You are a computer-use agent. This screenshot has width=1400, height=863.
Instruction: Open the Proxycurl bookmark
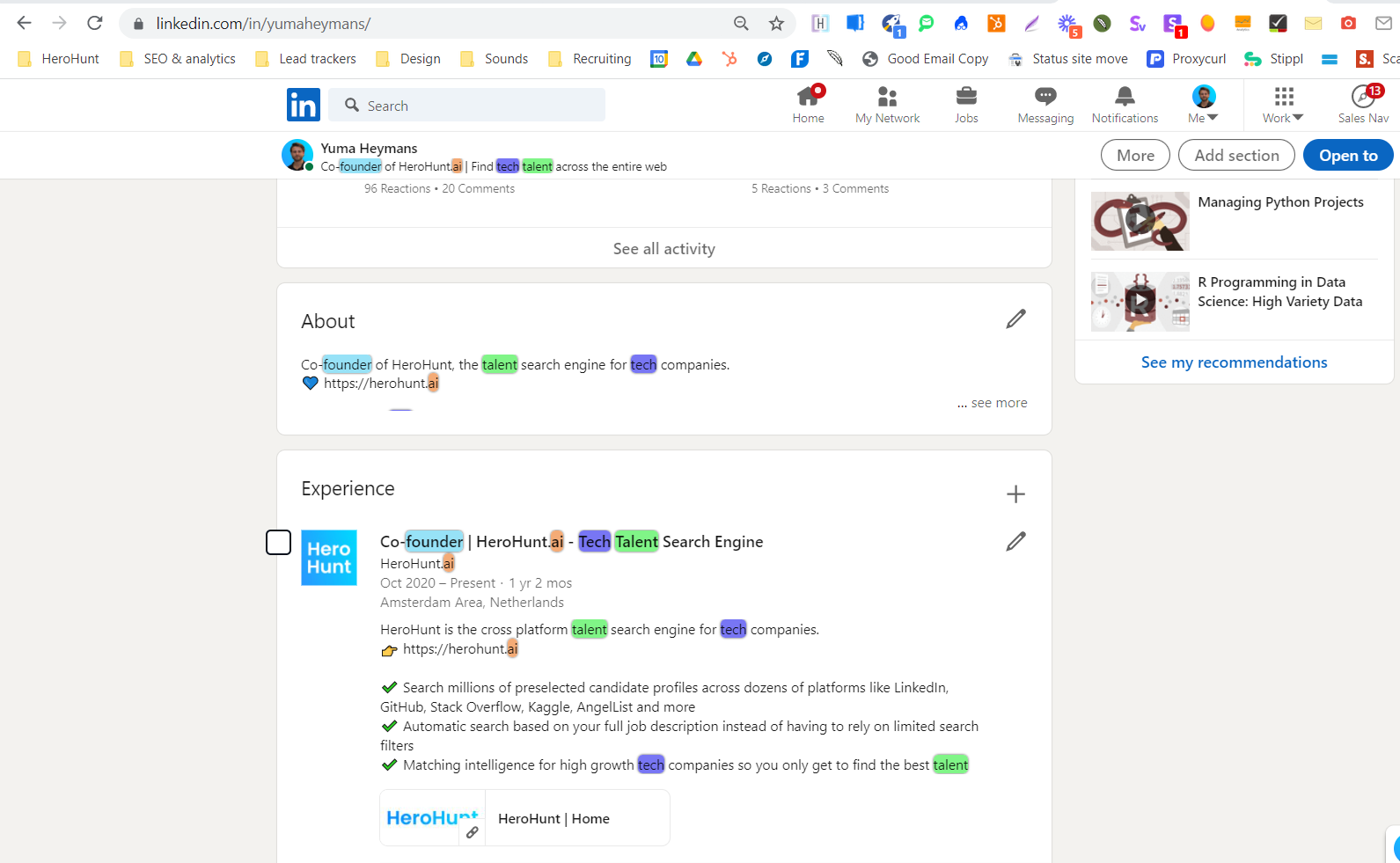click(x=1186, y=59)
